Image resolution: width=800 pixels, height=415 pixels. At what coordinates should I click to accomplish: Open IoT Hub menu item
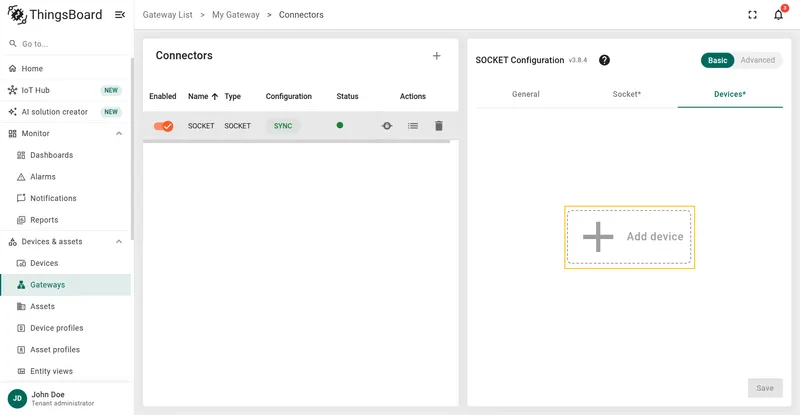(x=65, y=90)
